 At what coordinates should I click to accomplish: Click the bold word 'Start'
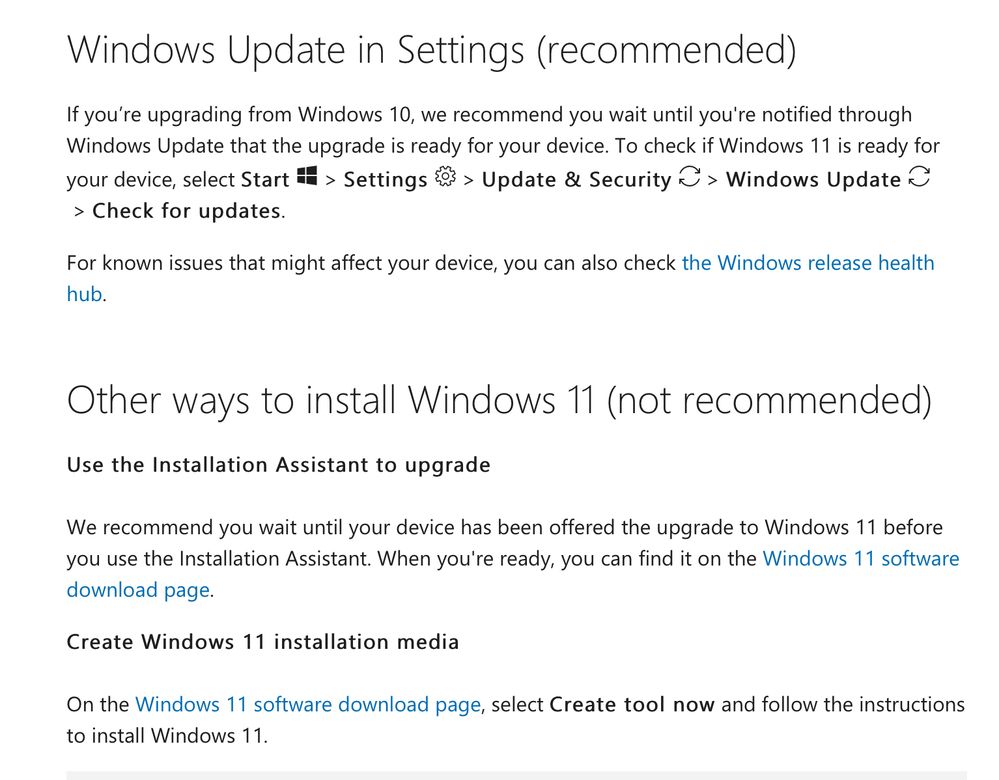(265, 180)
